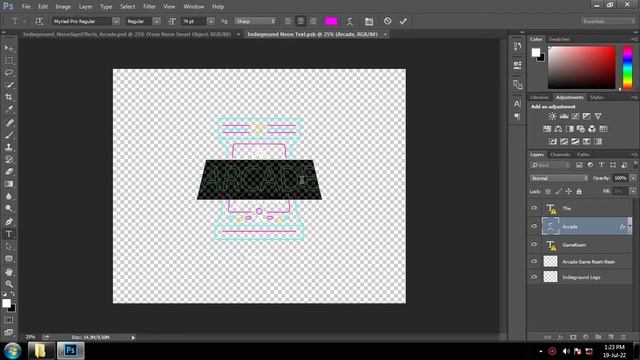Select the Healing Brush tool

point(9,122)
